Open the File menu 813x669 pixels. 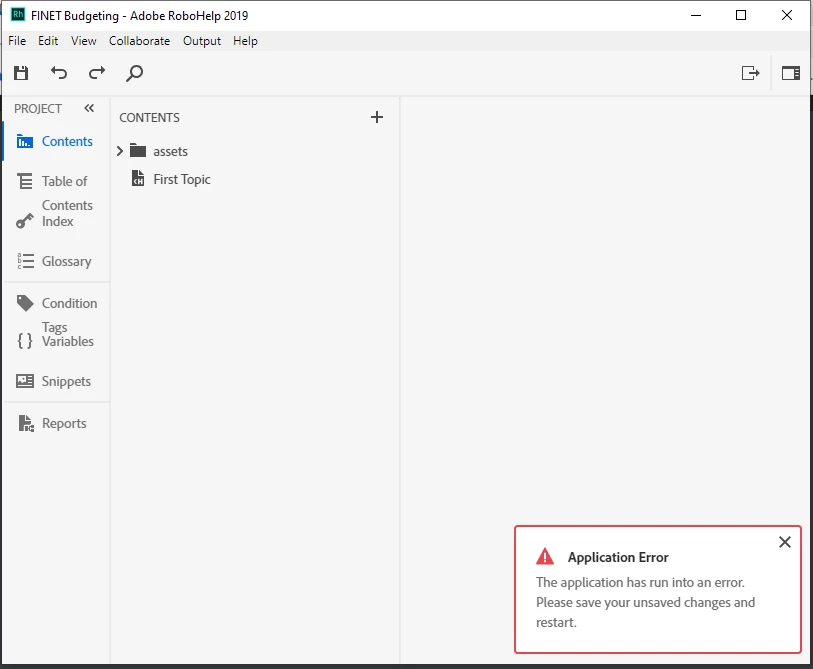tap(17, 41)
